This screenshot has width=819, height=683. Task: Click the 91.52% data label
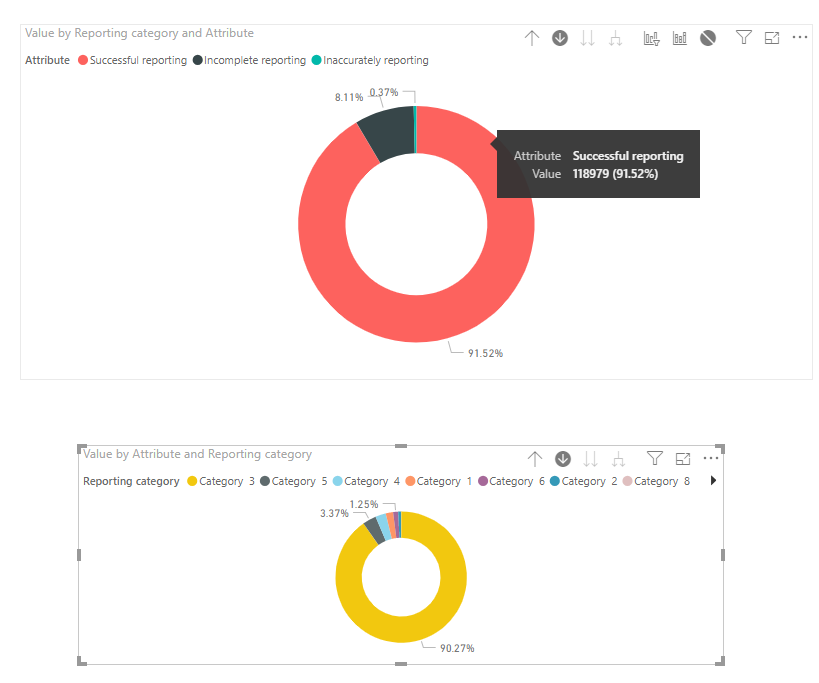(x=485, y=354)
